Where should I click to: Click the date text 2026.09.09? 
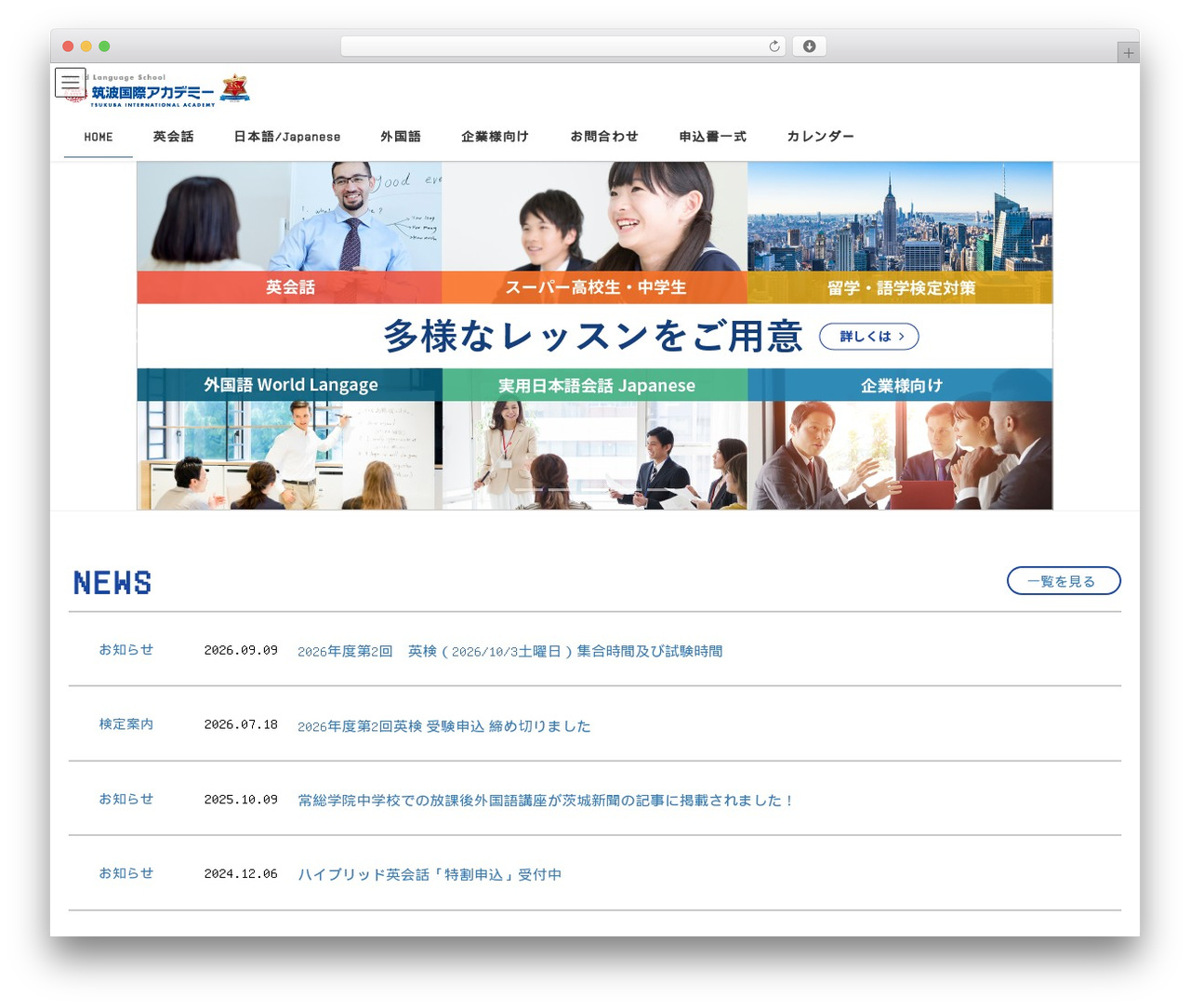tap(241, 651)
